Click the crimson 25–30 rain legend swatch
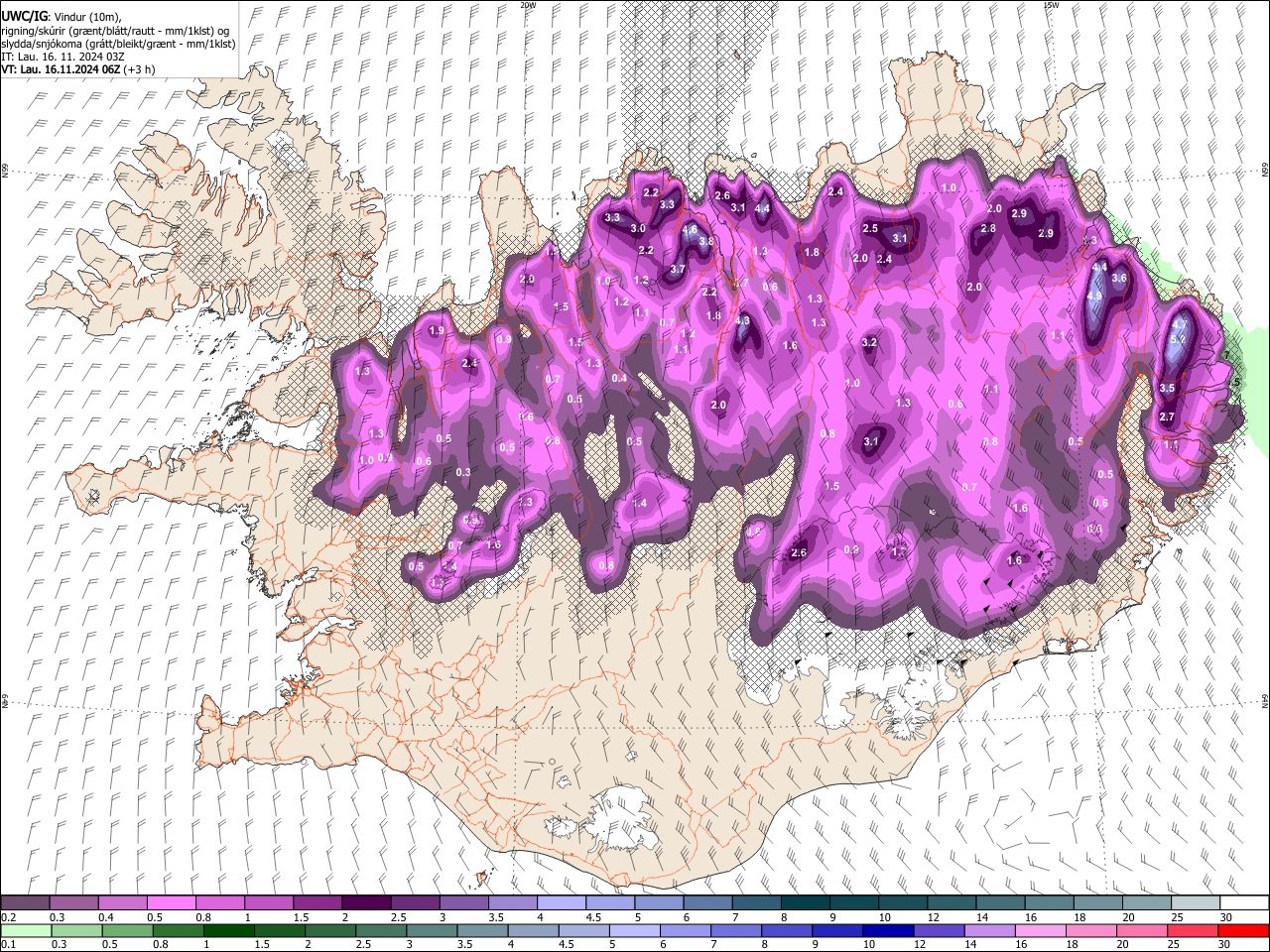This screenshot has width=1270, height=952. (x=1193, y=930)
